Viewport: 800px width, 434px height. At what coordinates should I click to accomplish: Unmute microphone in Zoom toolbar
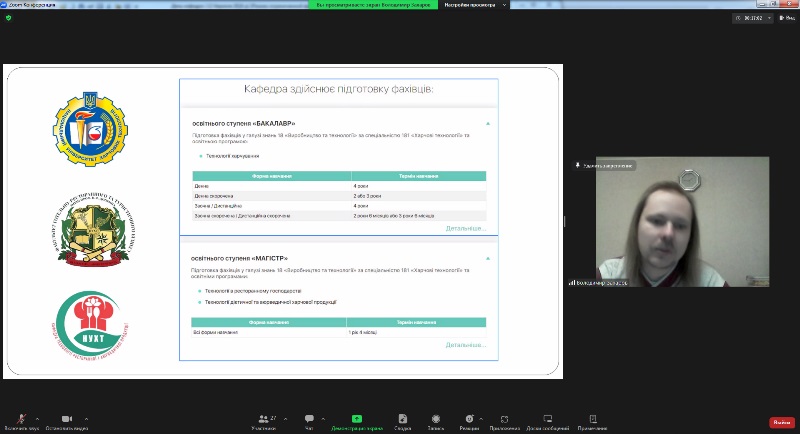click(20, 419)
